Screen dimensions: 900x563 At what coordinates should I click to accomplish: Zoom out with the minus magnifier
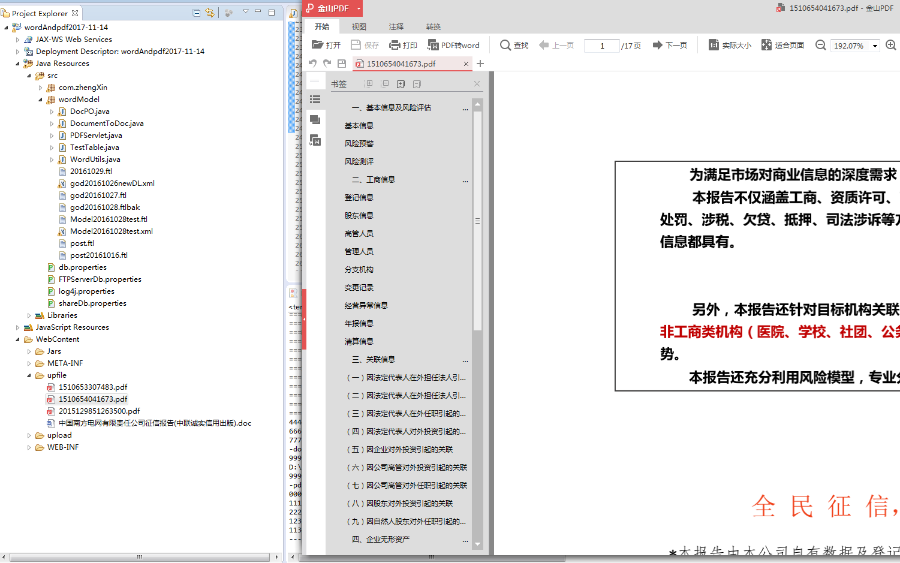click(821, 45)
